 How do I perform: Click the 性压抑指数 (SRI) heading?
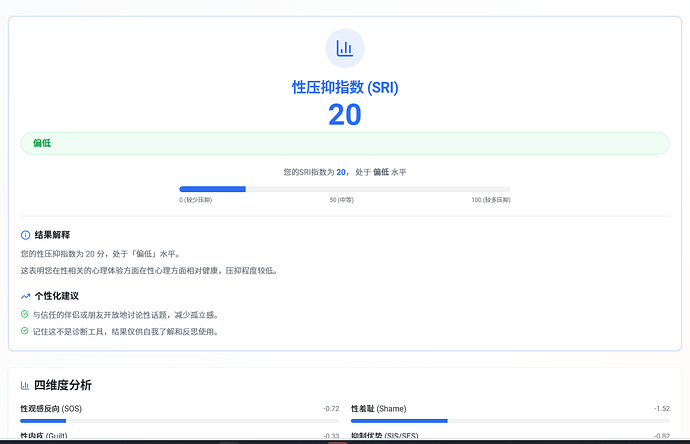coord(345,87)
